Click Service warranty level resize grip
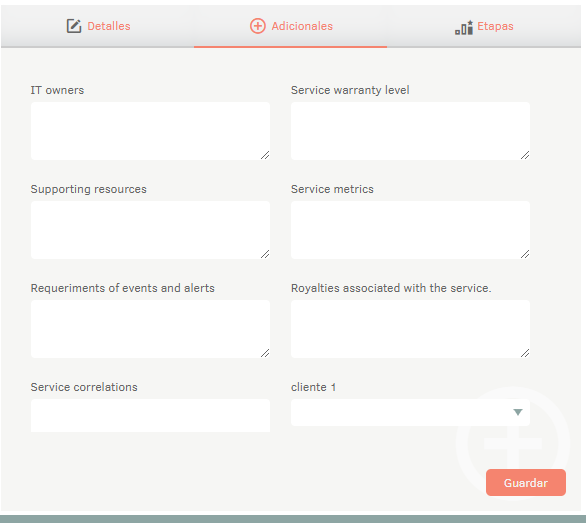586x523 pixels. 525,155
